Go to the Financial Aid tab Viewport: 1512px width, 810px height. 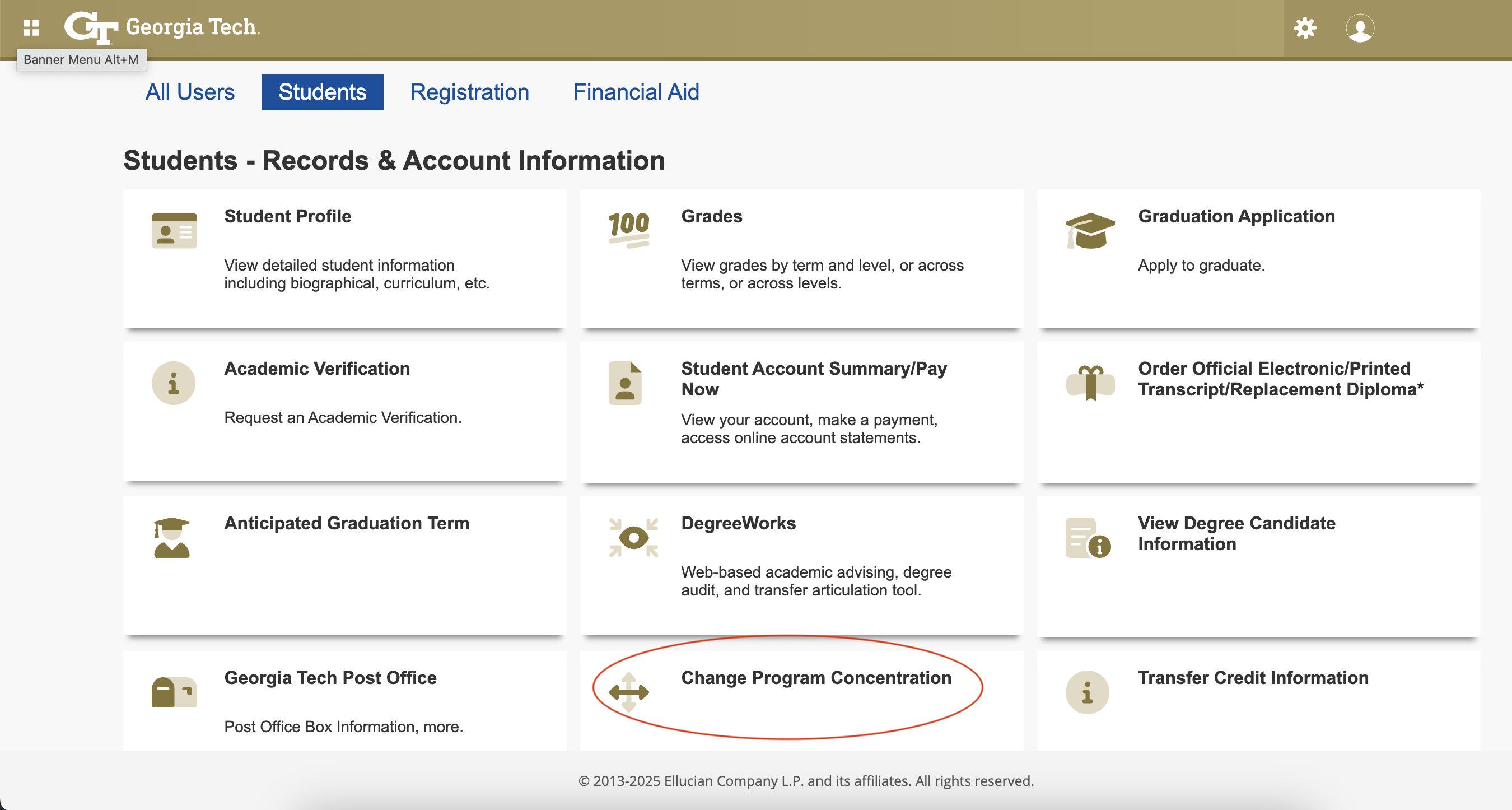(636, 92)
